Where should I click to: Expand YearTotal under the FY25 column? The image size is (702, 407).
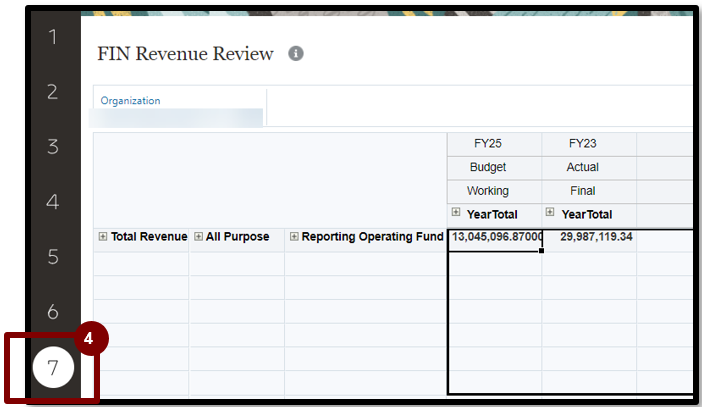[x=456, y=213]
